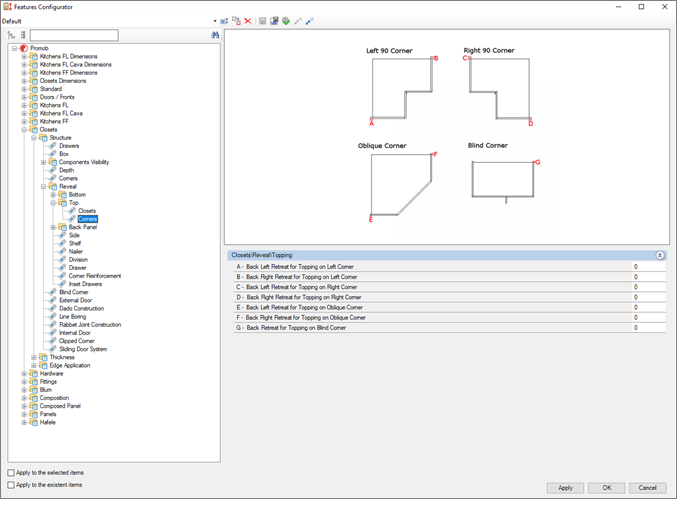680x505 pixels.
Task: Select the Kitchens FL Cava Dimensions item
Action: pyautogui.click(x=76, y=65)
